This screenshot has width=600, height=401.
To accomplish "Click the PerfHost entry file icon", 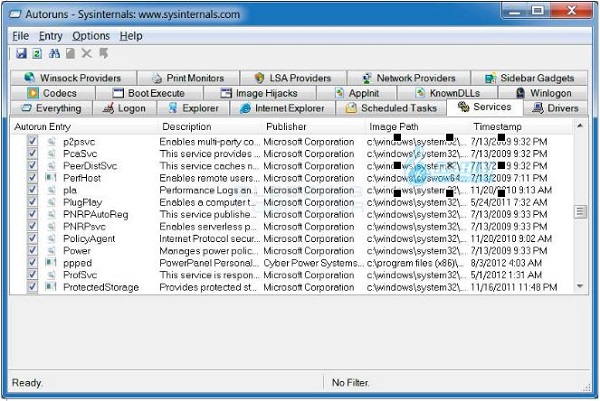I will click(x=51, y=178).
